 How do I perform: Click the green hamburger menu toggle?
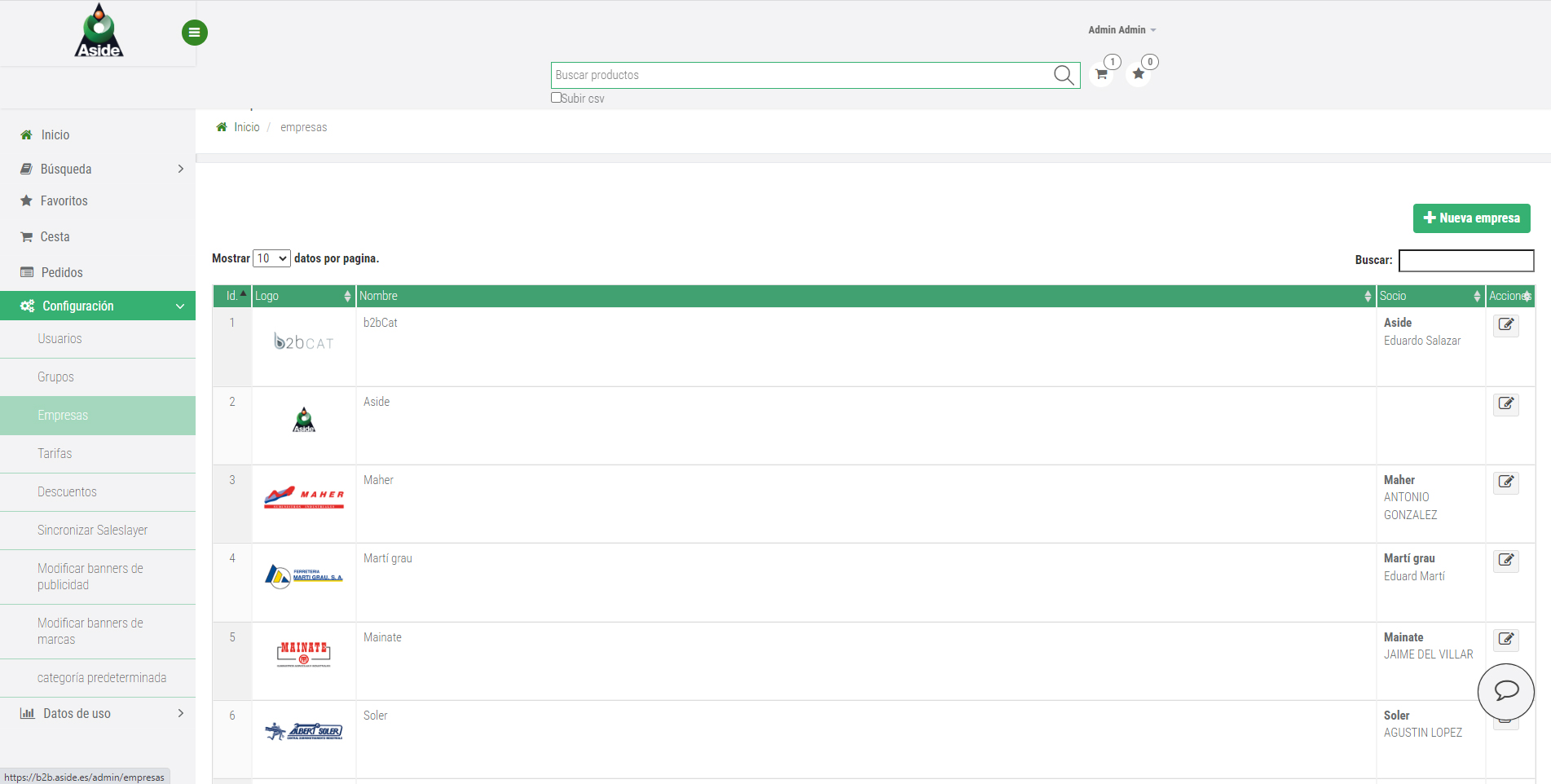pos(194,33)
